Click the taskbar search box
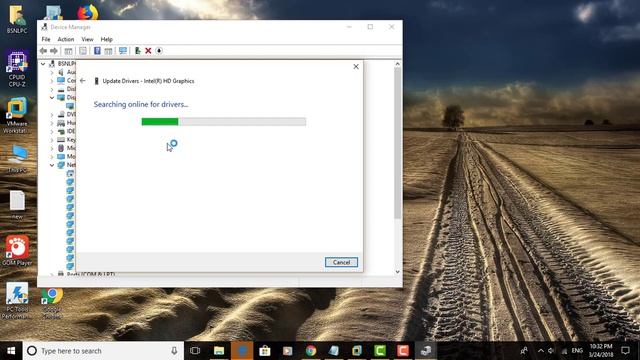The width and height of the screenshot is (640, 360). [104, 351]
